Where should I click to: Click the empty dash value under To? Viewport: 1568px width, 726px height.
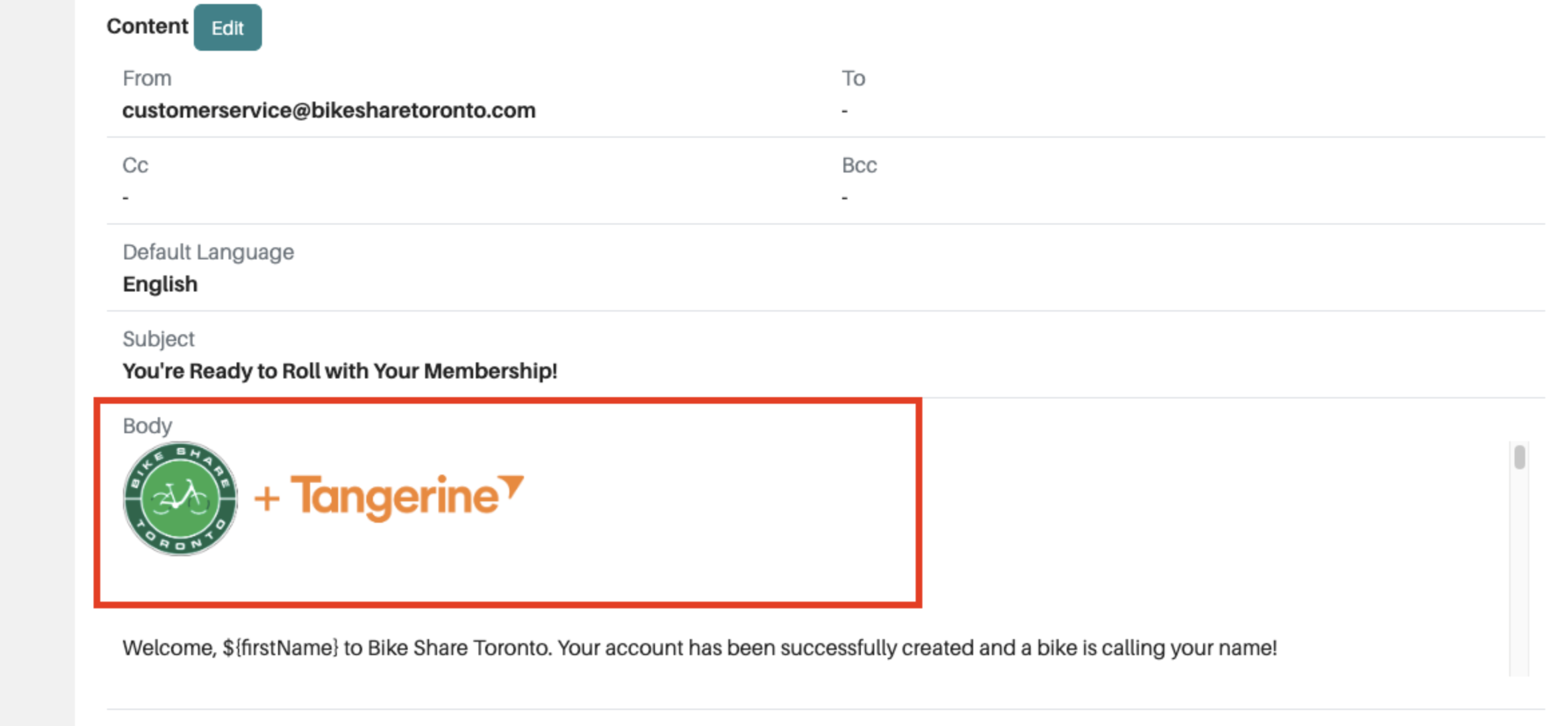(x=845, y=111)
